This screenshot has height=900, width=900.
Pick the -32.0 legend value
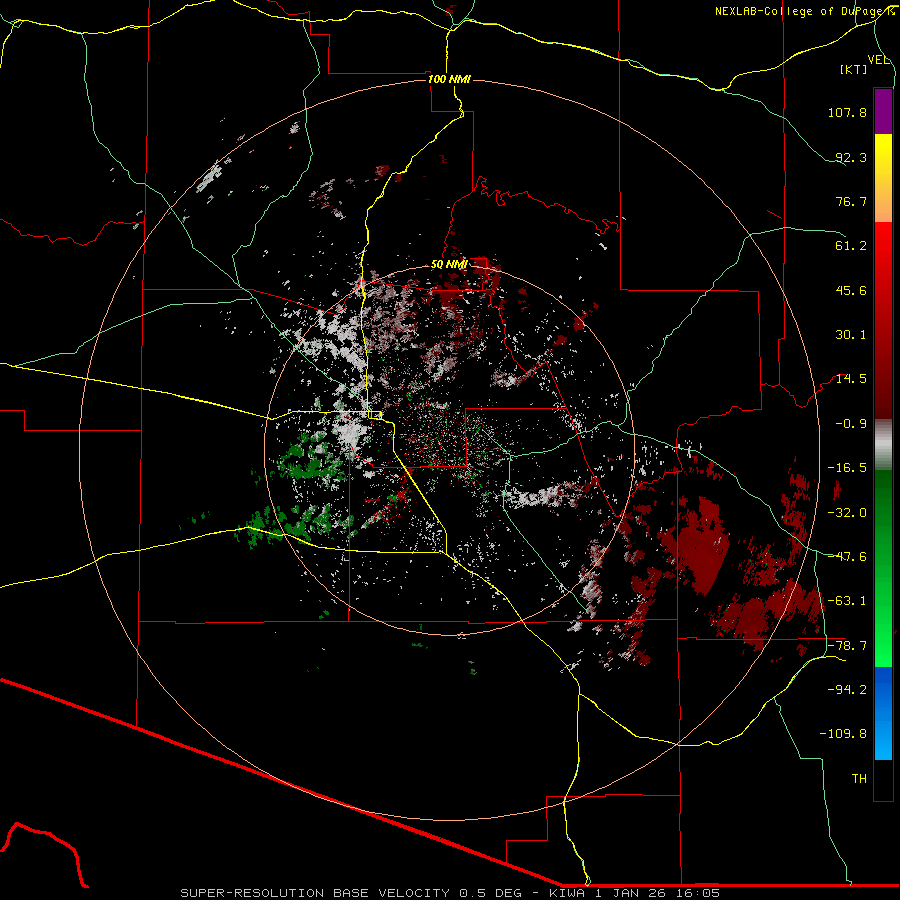point(847,513)
